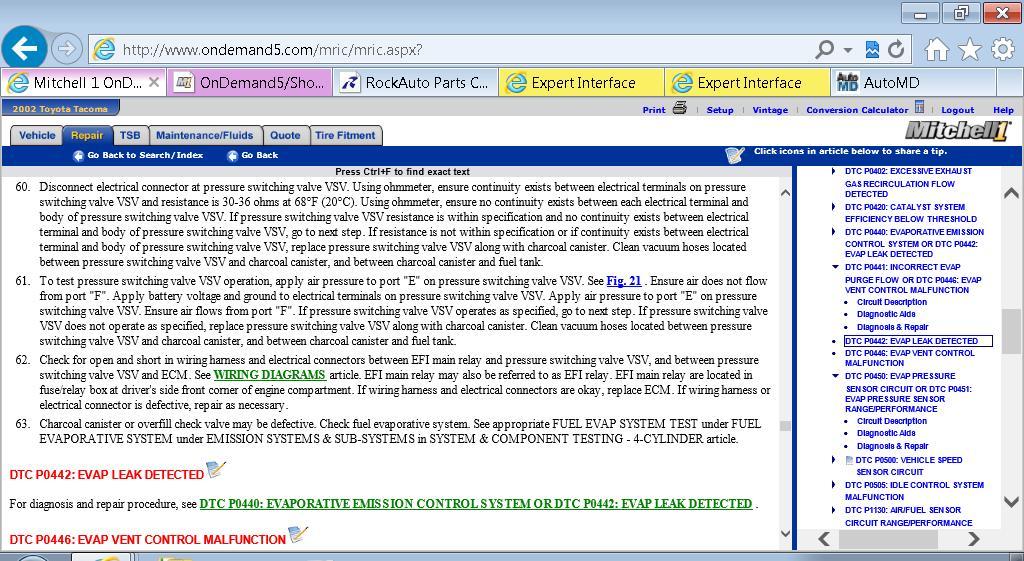Open the WIRING DIAGRAMS link
Screen dimensions: 1024x561
click(x=270, y=375)
